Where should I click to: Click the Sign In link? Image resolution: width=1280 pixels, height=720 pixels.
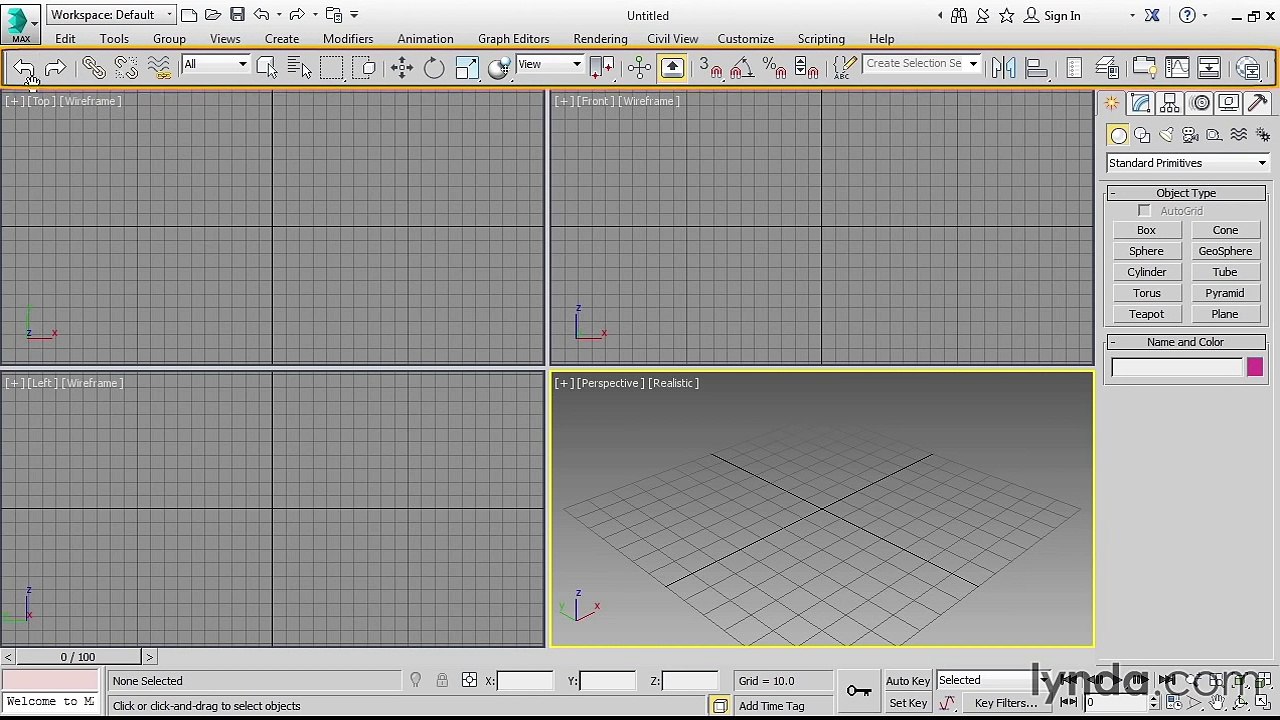click(x=1062, y=16)
